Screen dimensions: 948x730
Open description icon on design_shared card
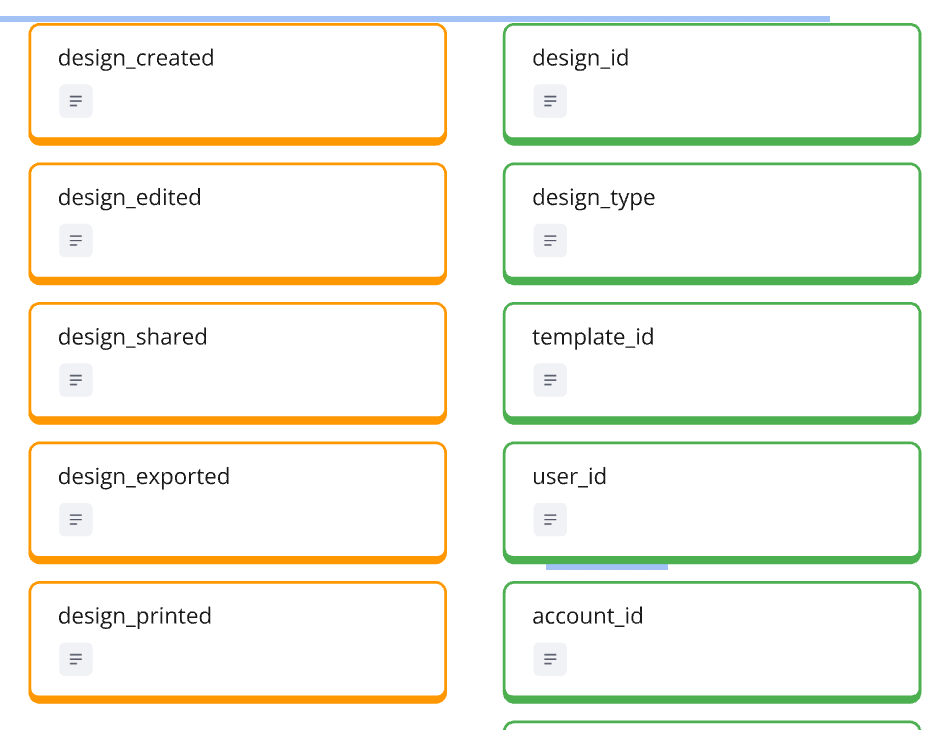click(76, 380)
